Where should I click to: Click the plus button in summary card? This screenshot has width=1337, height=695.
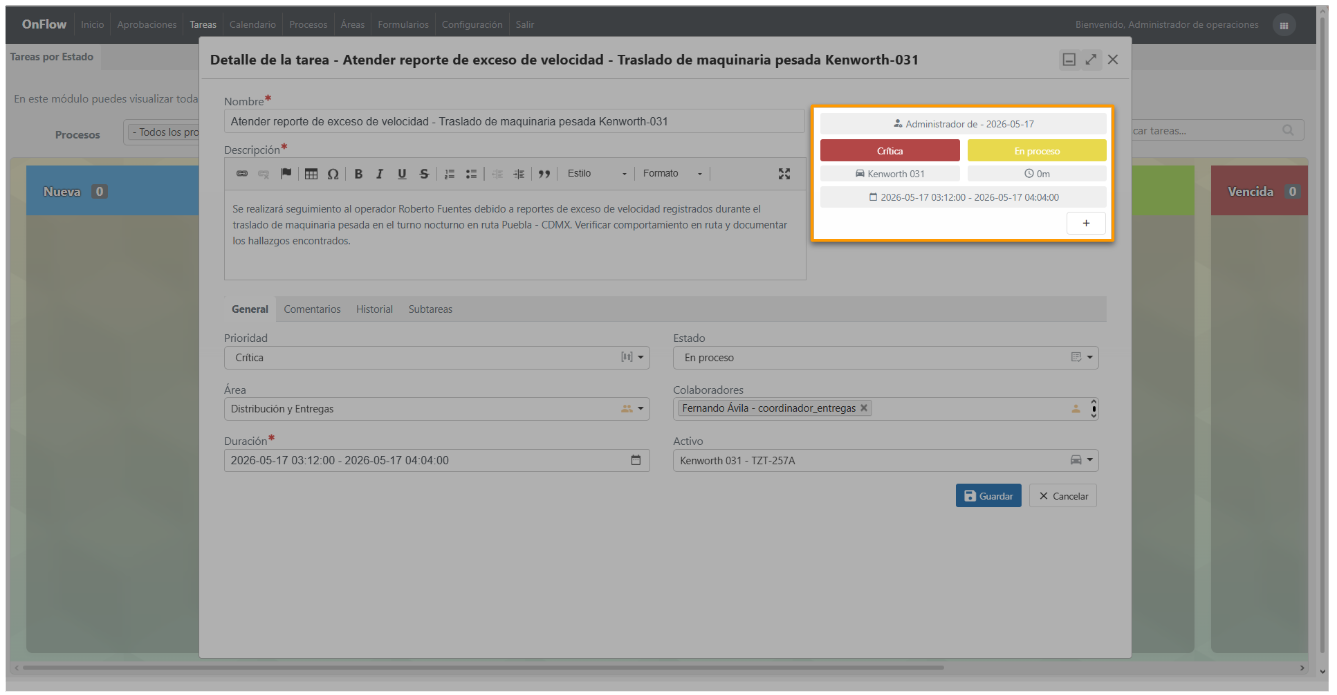tap(1086, 224)
